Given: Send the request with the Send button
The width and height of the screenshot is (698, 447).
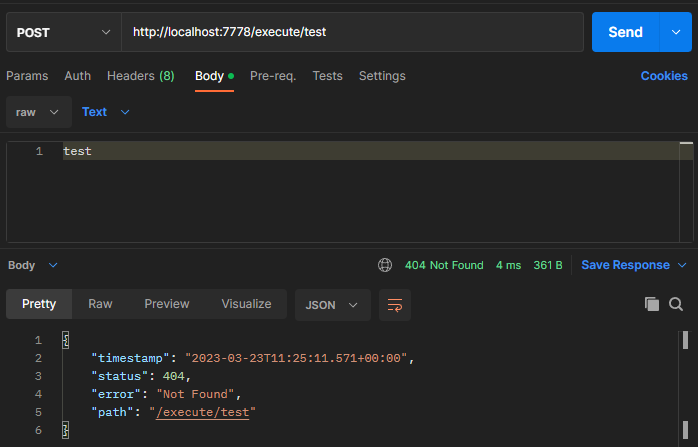Looking at the screenshot, I should pyautogui.click(x=625, y=32).
